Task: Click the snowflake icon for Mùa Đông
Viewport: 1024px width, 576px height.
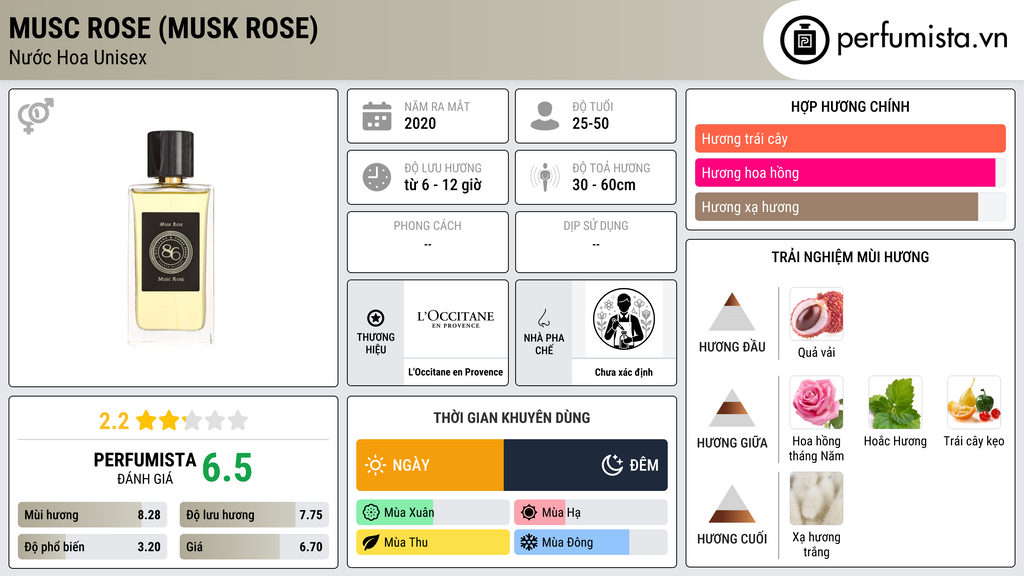Action: (x=529, y=542)
